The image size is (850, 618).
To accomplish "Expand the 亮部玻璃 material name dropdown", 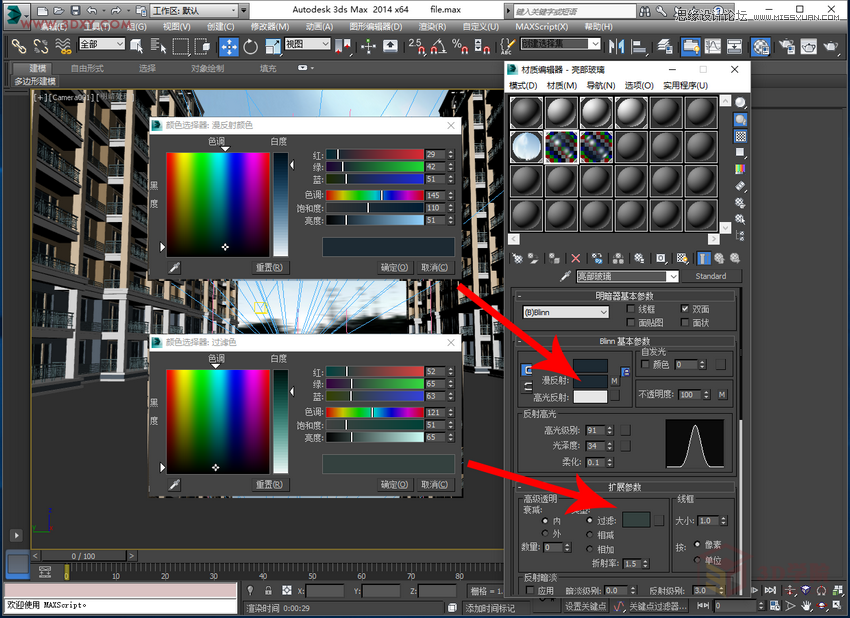I will (673, 277).
